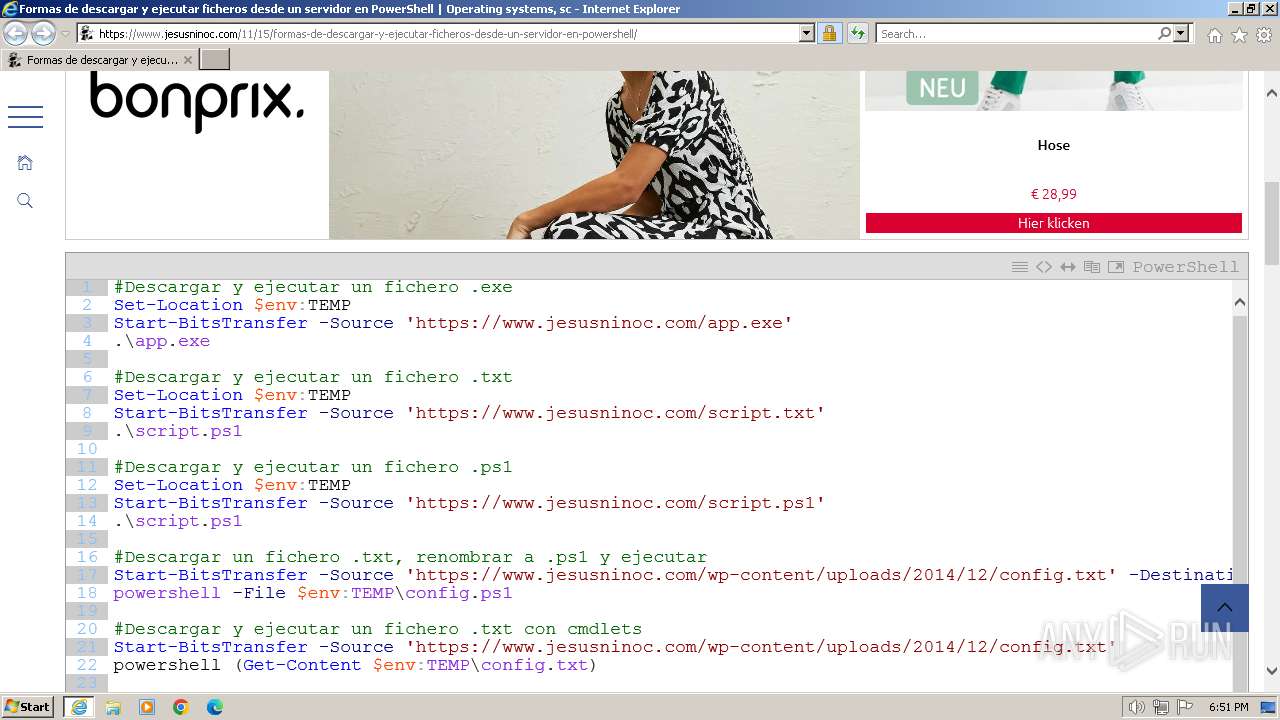
Task: Click the price € 28,99
Action: (1054, 194)
